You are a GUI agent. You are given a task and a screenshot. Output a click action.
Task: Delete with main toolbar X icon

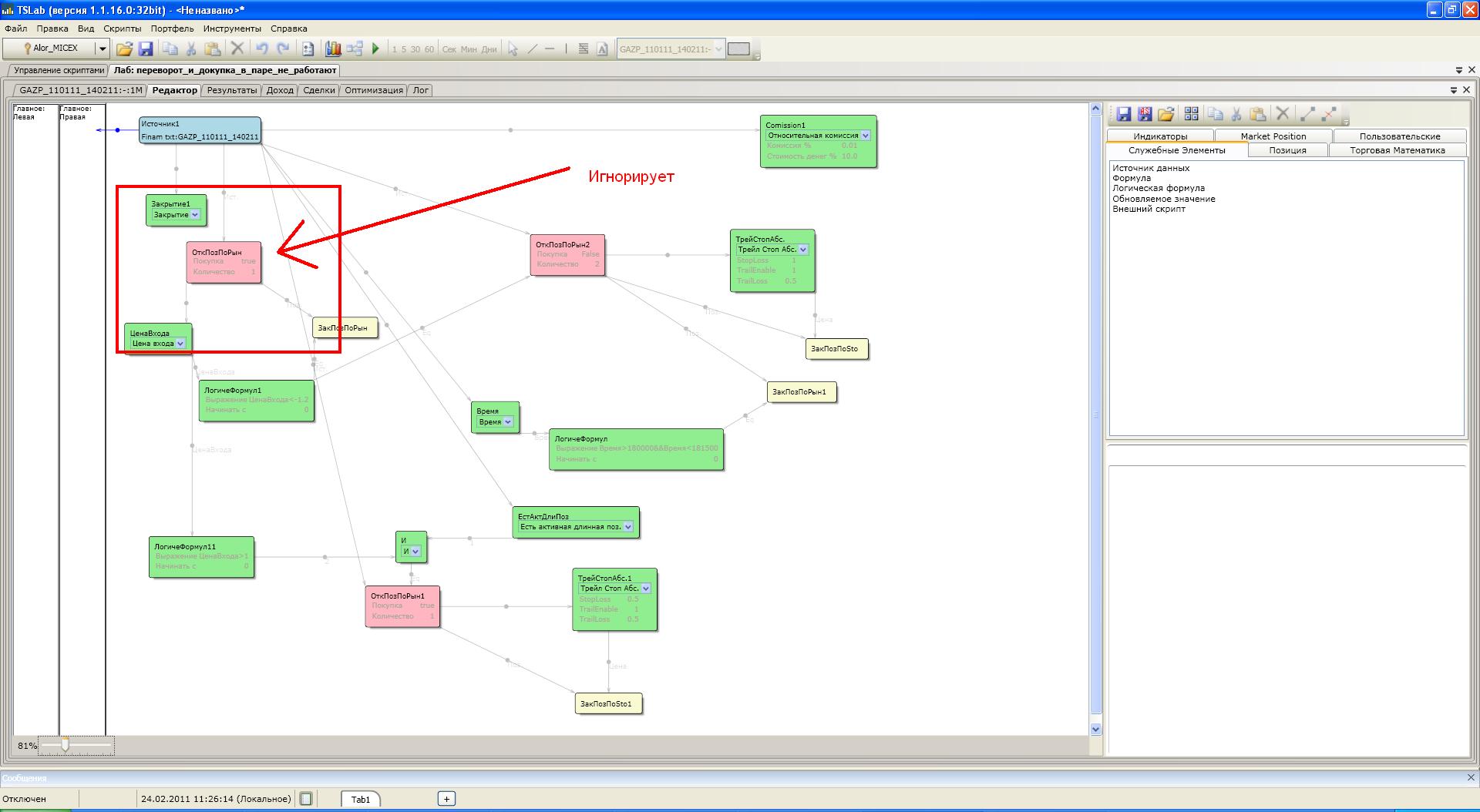pos(237,49)
